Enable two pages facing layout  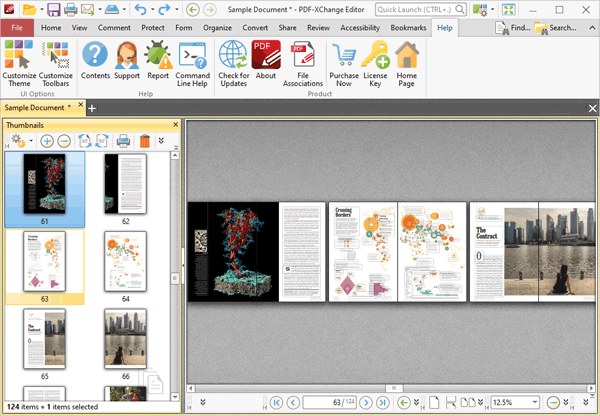pos(468,402)
